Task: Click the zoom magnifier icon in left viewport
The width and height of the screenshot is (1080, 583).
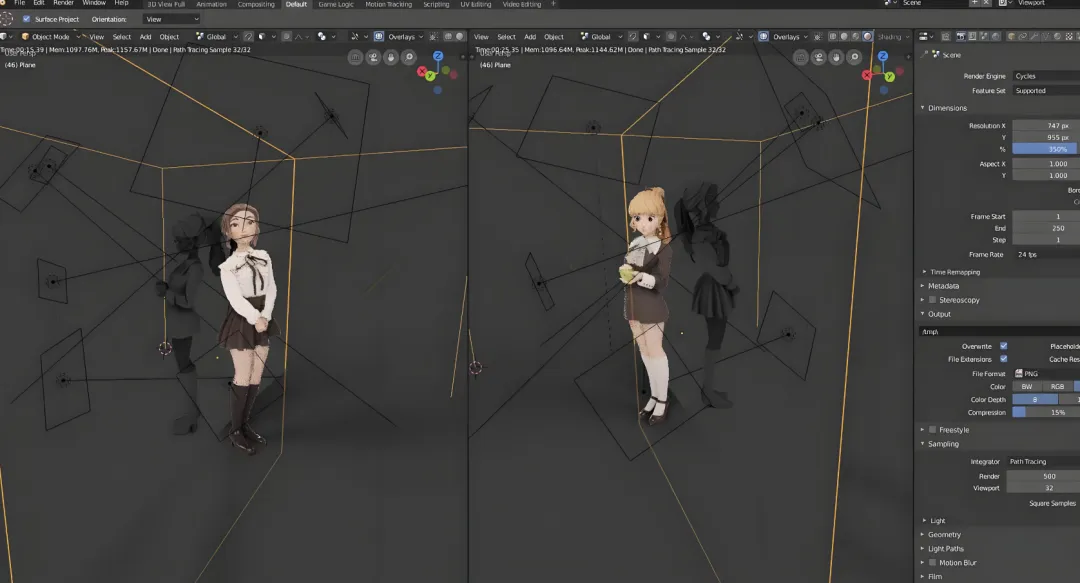Action: (x=409, y=57)
